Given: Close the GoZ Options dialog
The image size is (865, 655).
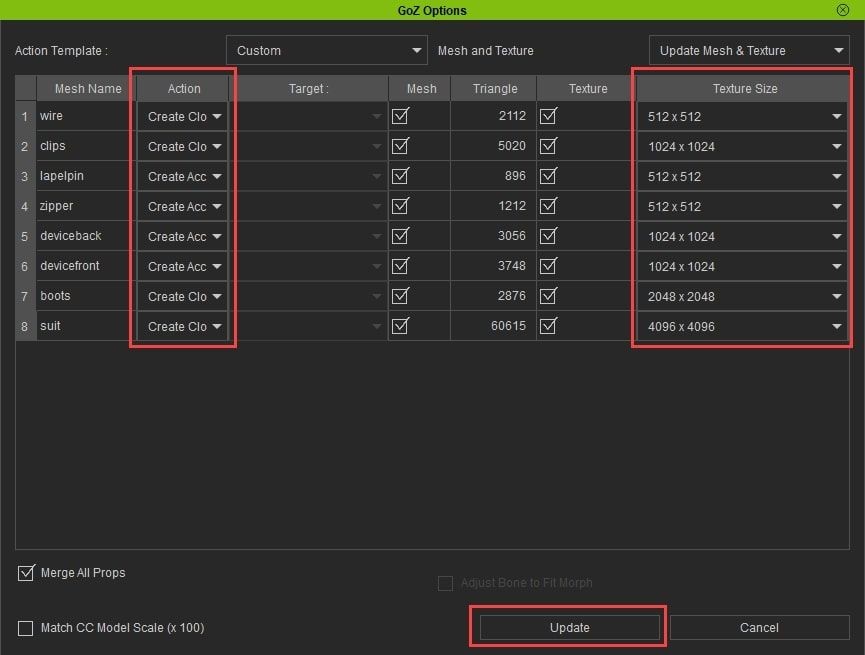Looking at the screenshot, I should (843, 10).
